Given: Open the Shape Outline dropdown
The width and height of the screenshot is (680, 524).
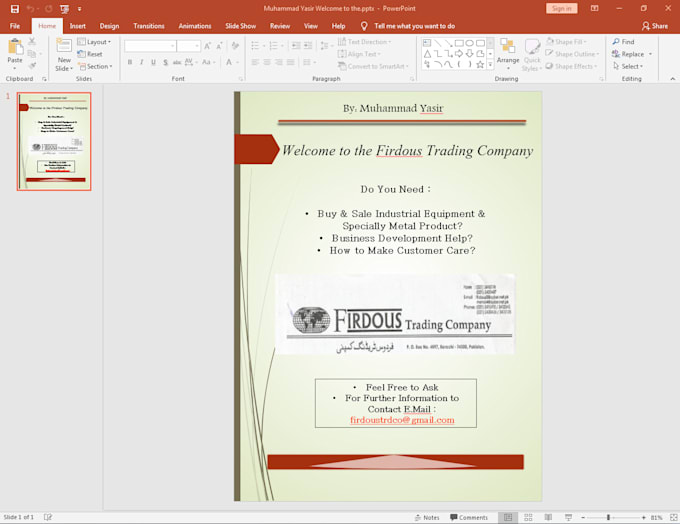Looking at the screenshot, I should coord(572,54).
